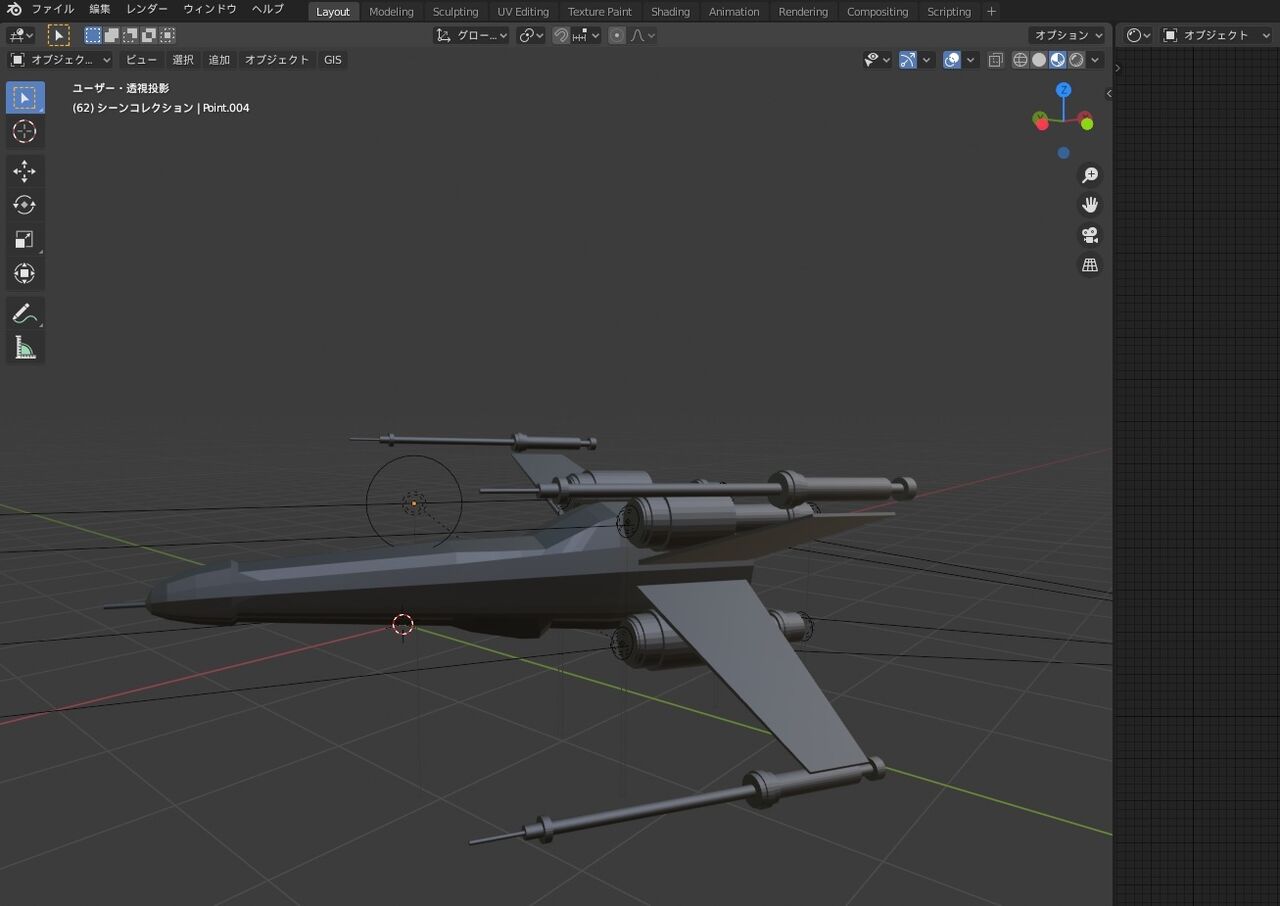Select the Measure ruler tool
Viewport: 1280px width, 906px height.
pos(25,347)
